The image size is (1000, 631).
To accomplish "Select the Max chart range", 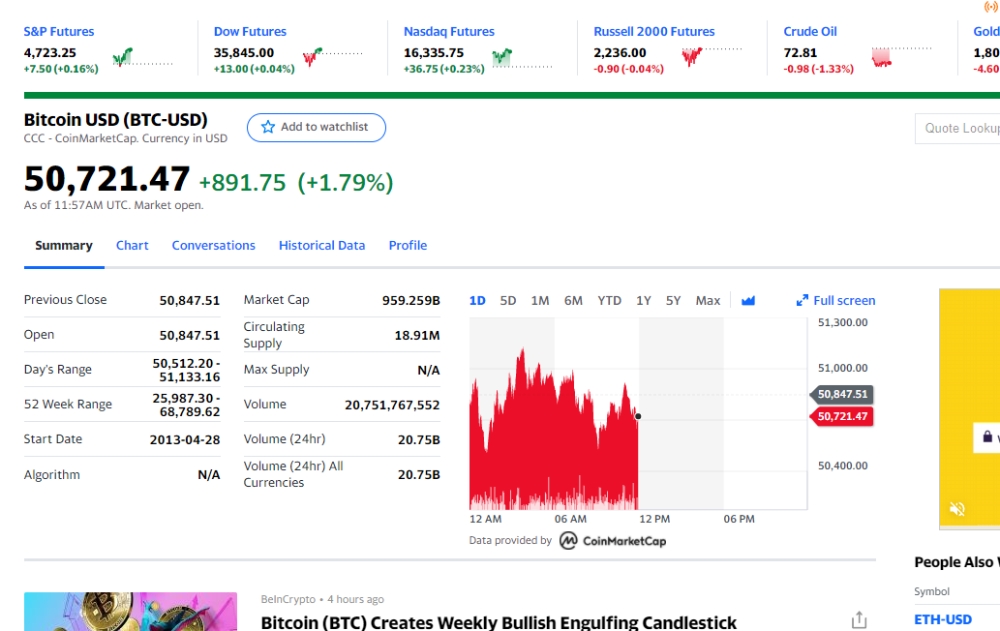I will [708, 301].
